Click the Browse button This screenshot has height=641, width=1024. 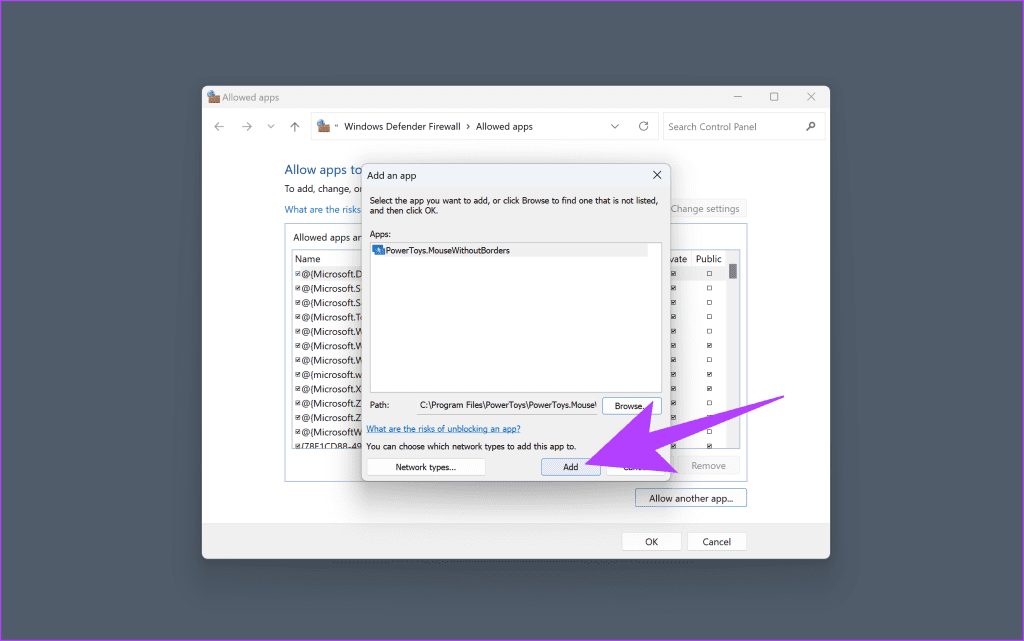coord(632,405)
